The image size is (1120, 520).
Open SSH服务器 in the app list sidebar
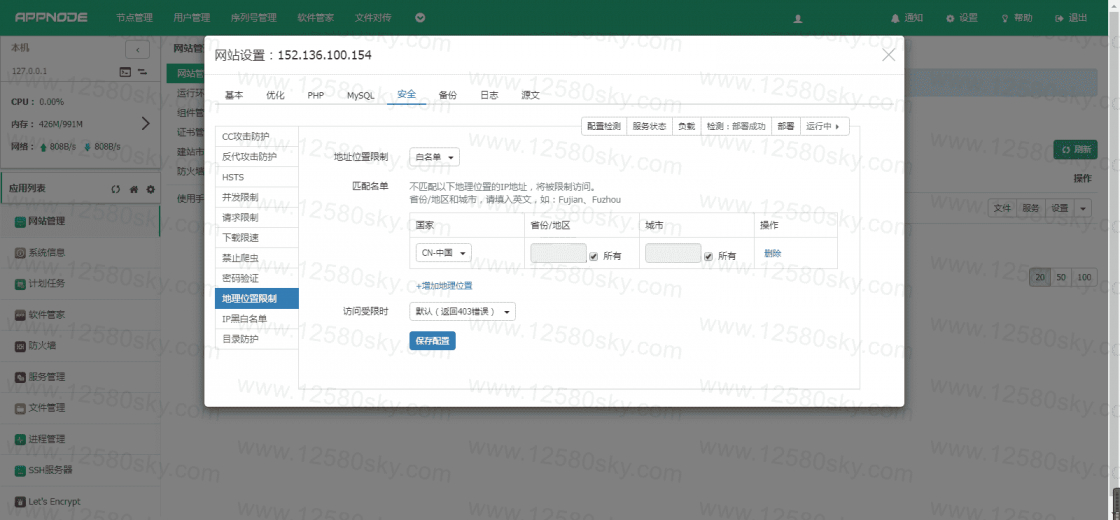[x=80, y=470]
